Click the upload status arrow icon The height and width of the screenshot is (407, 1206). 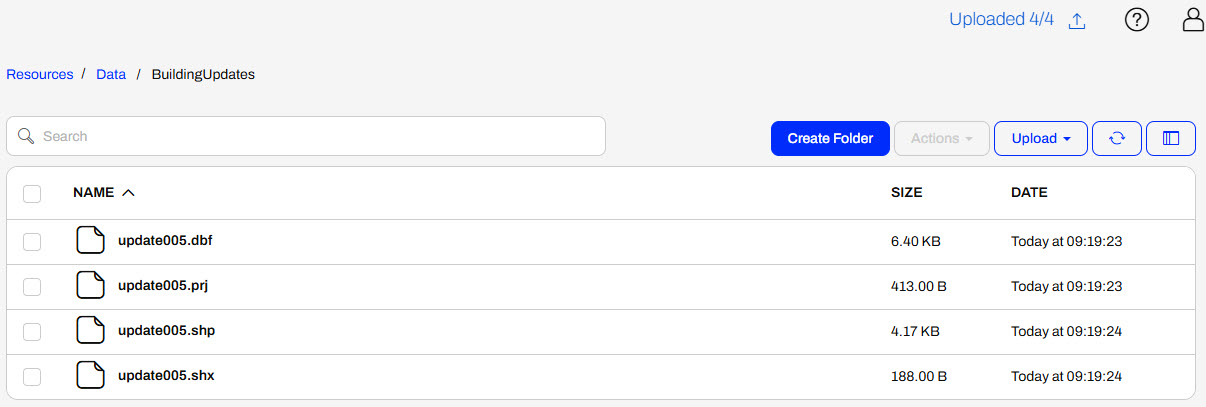pyautogui.click(x=1077, y=21)
